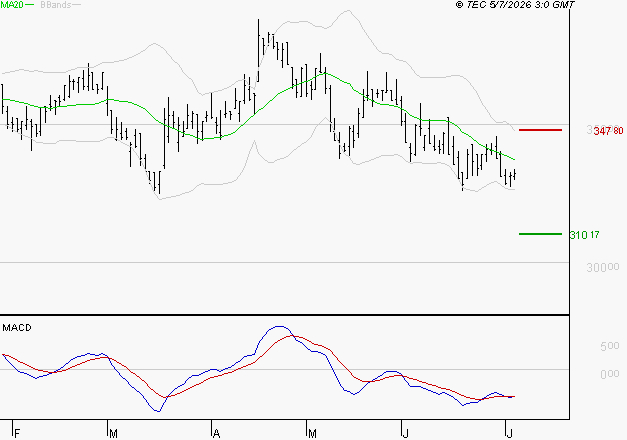The image size is (627, 440).
Task: Click the last J month marker
Action: pyautogui.click(x=509, y=434)
